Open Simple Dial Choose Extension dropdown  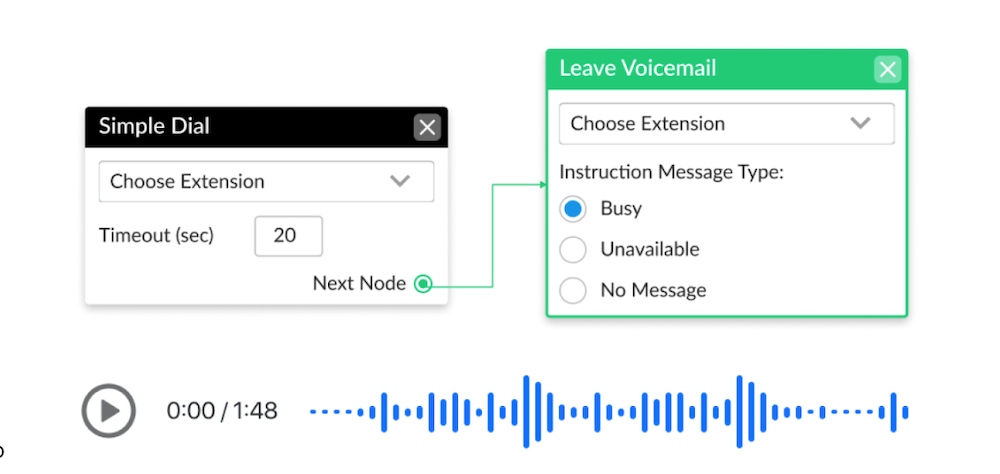(x=266, y=181)
